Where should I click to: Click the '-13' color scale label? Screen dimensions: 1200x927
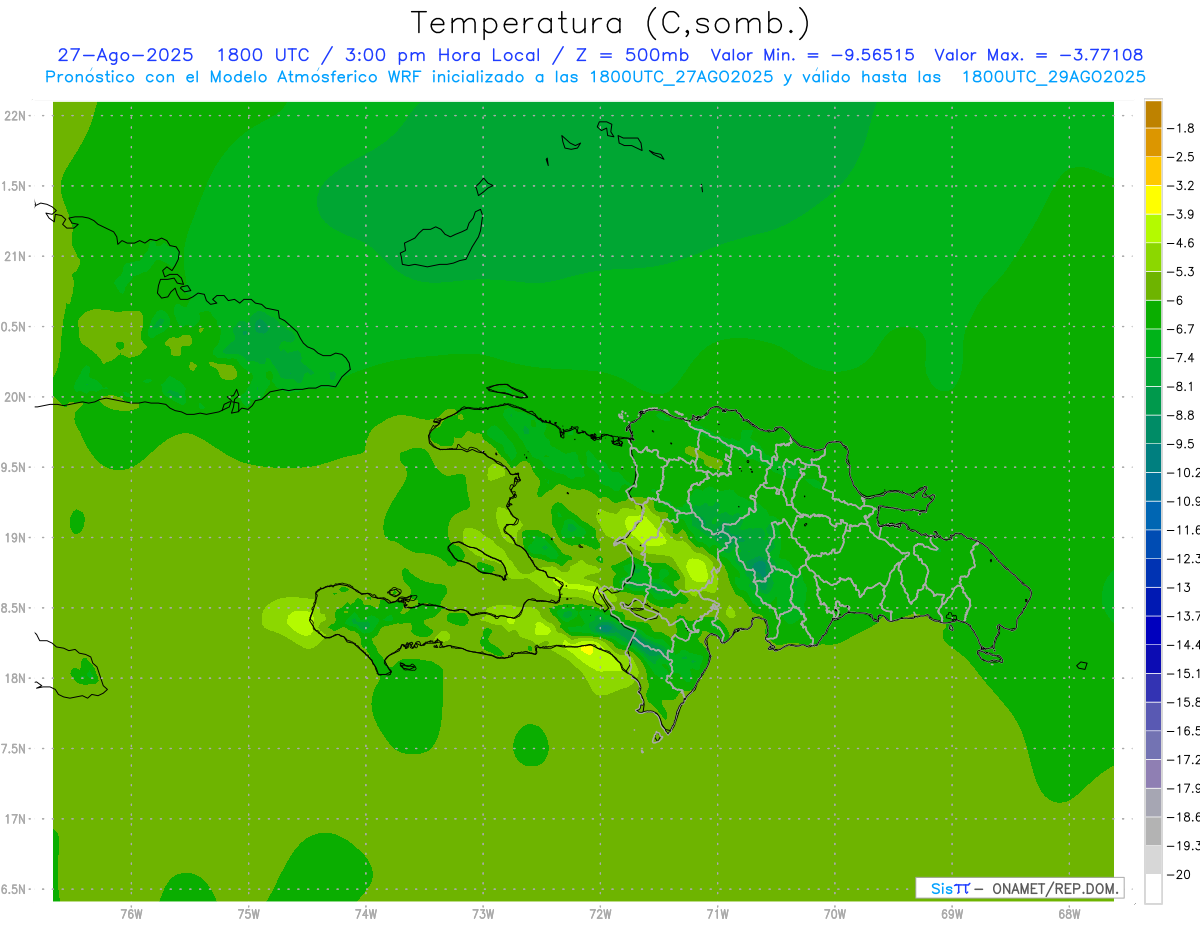click(1178, 587)
